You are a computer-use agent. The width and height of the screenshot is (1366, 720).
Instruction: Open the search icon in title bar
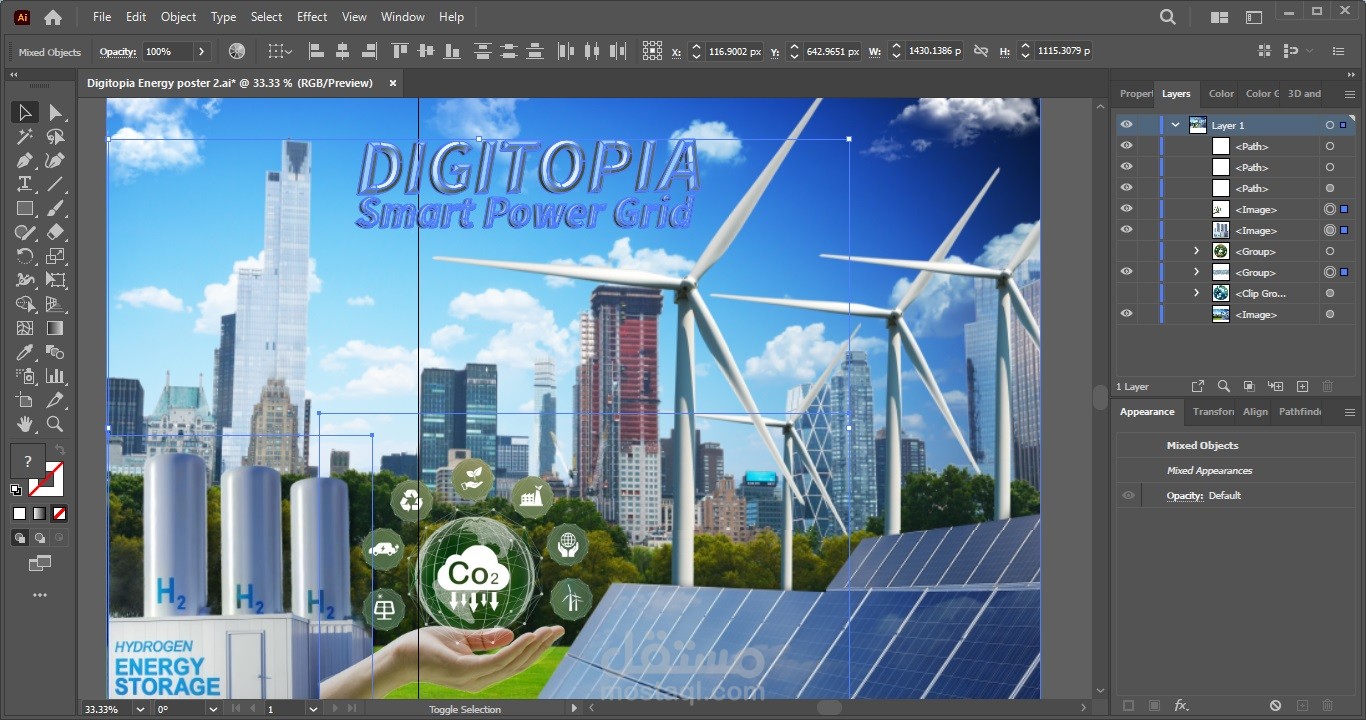[x=1168, y=17]
